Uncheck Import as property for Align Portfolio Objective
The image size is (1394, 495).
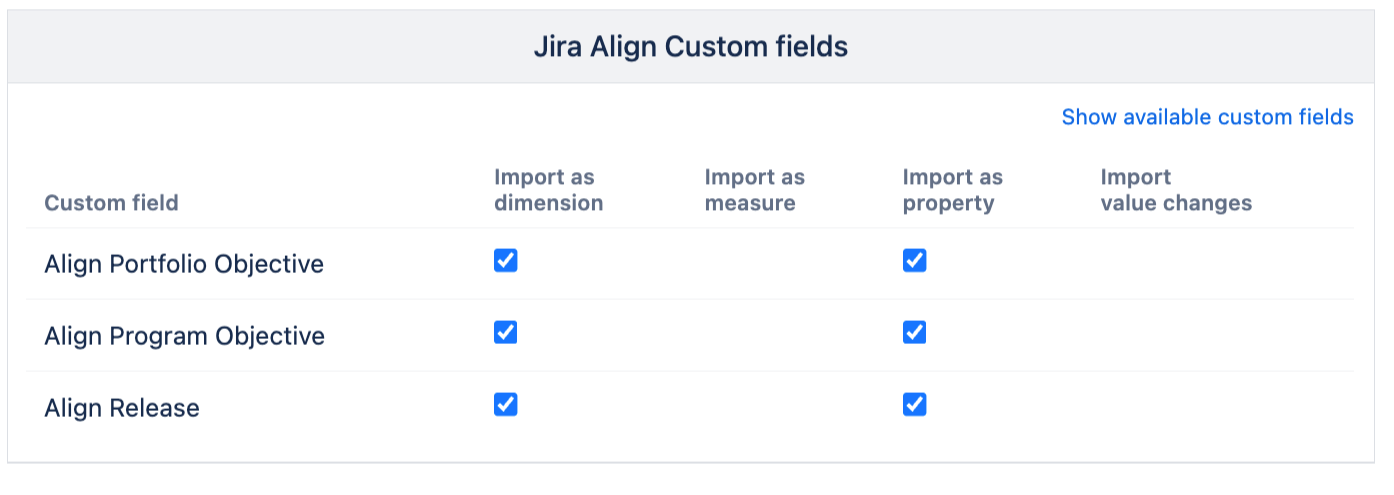914,261
